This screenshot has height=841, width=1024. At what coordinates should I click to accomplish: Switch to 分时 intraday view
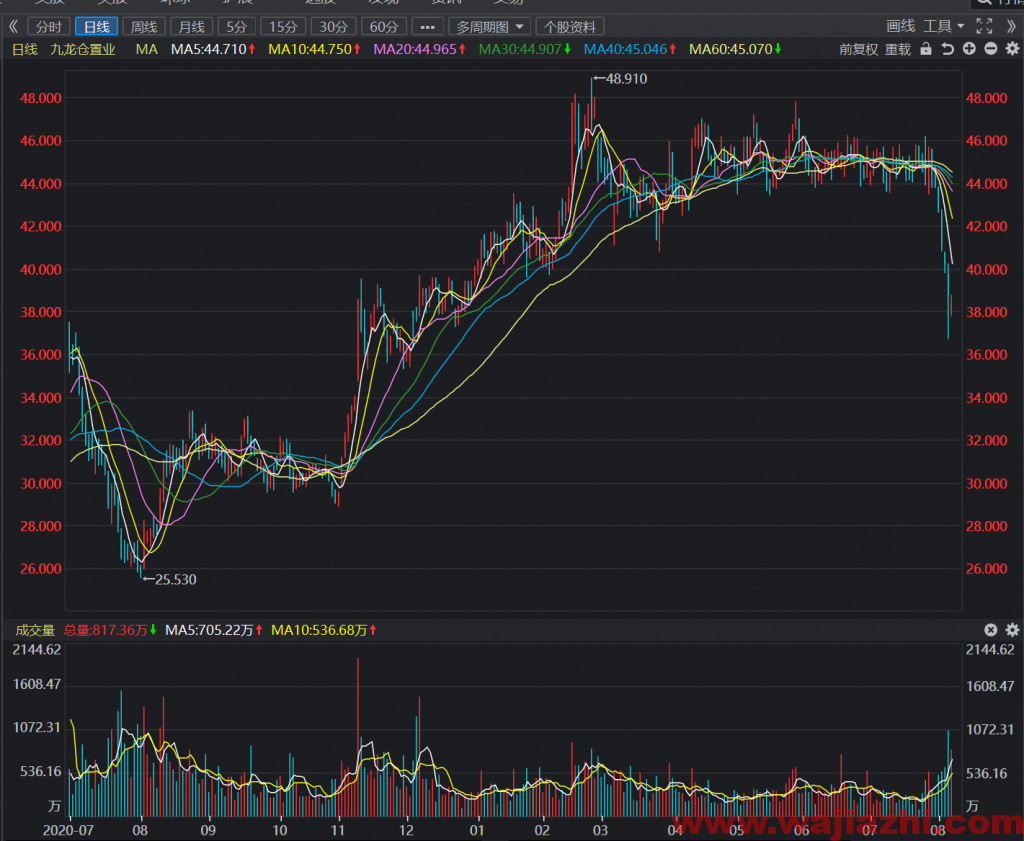tap(49, 27)
